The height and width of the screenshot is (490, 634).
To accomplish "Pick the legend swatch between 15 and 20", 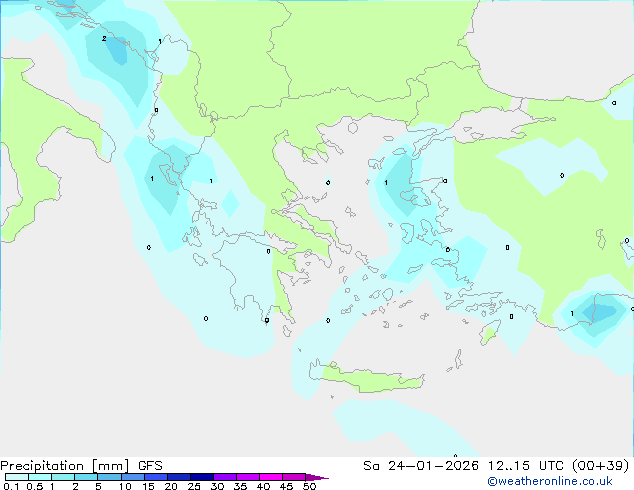I will click(155, 477).
